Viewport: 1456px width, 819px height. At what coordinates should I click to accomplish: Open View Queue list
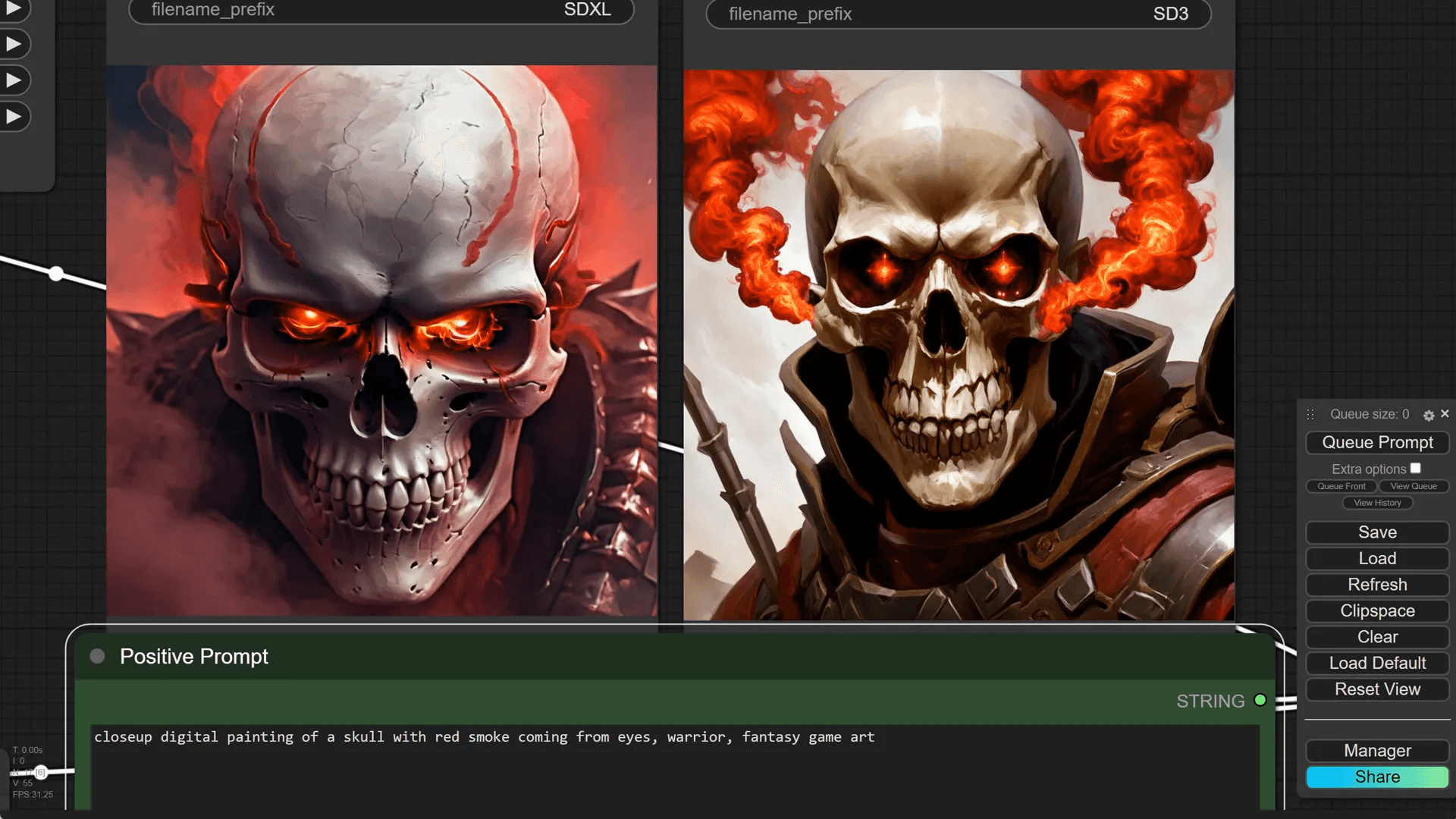point(1414,486)
